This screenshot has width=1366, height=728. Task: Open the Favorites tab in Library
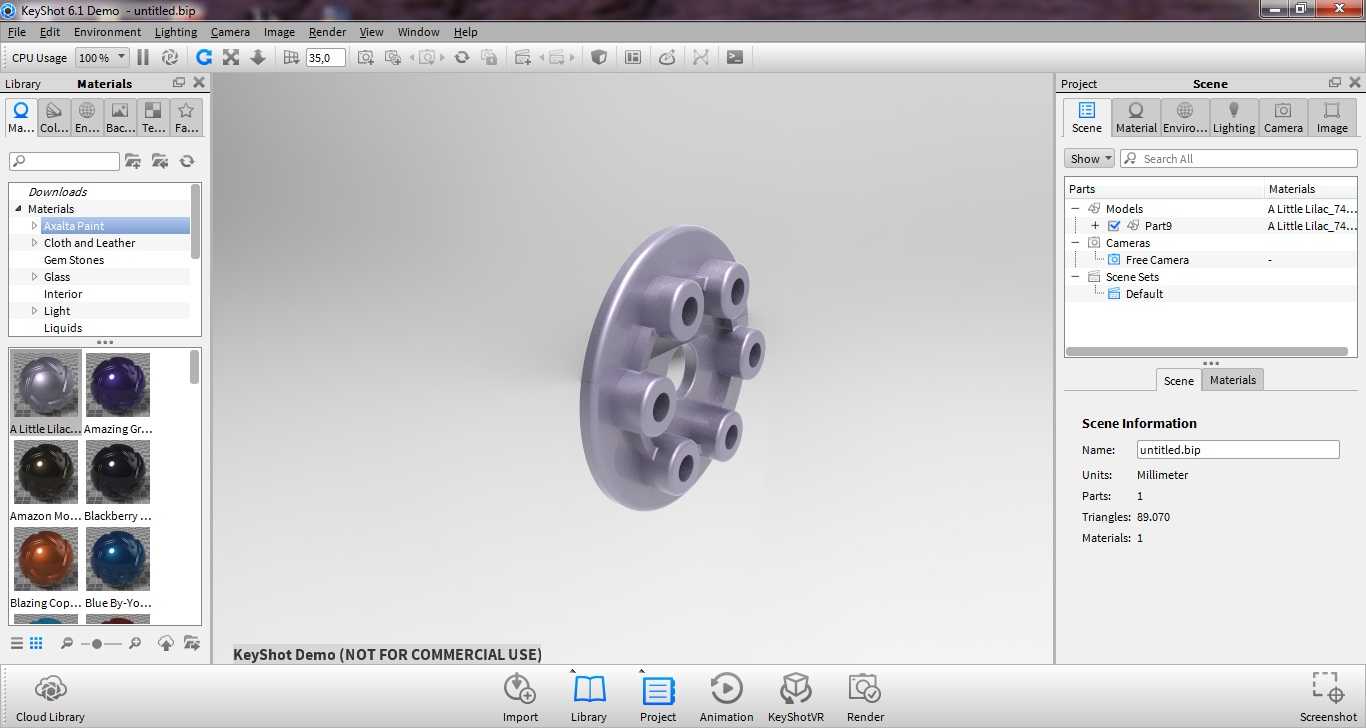tap(186, 117)
